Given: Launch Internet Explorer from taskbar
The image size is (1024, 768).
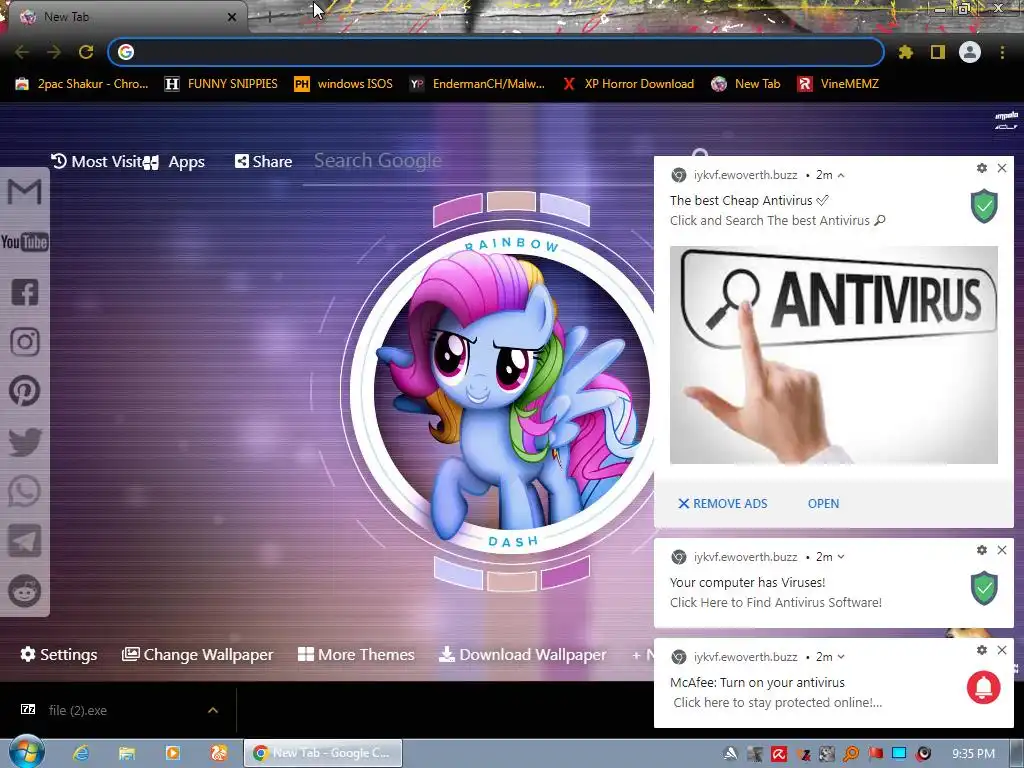Looking at the screenshot, I should (x=80, y=753).
